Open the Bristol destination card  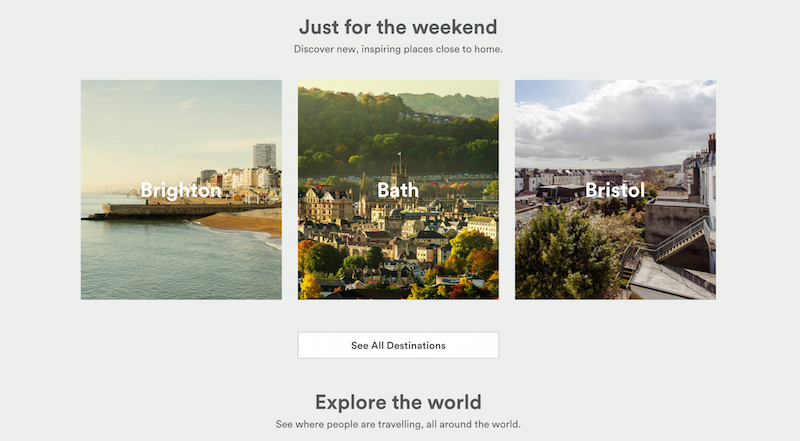click(615, 189)
